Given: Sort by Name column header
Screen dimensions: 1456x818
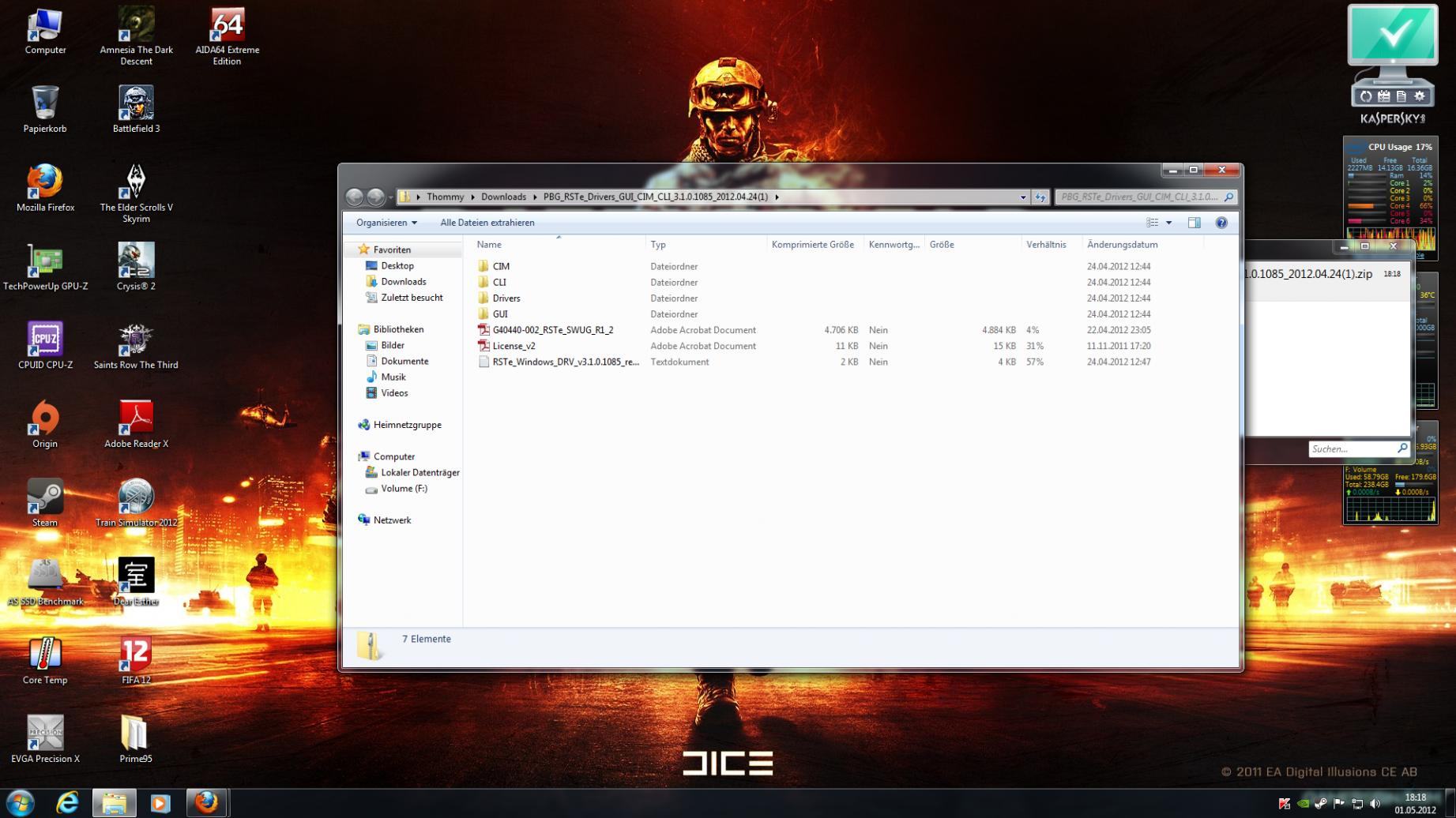Looking at the screenshot, I should [x=558, y=245].
